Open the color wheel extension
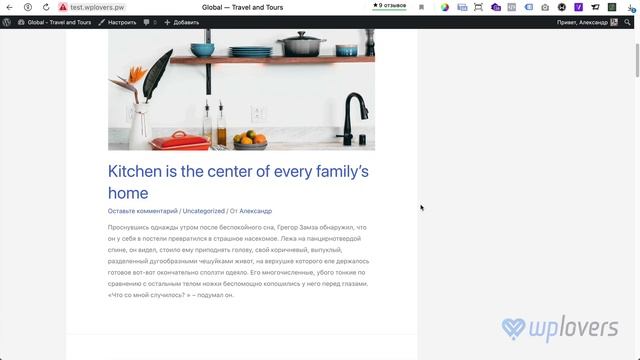The image size is (640, 360). [x=445, y=7]
